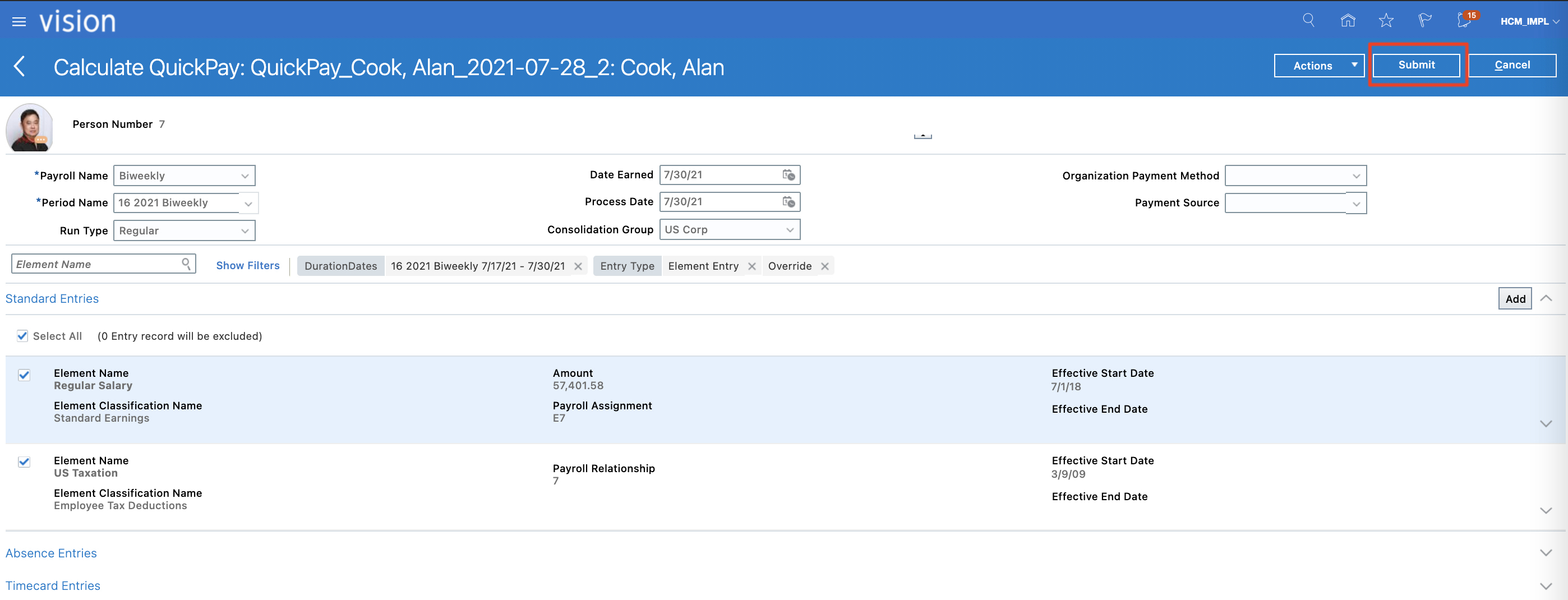1568x600 pixels.
Task: Go to the Home icon
Action: 1348,21
